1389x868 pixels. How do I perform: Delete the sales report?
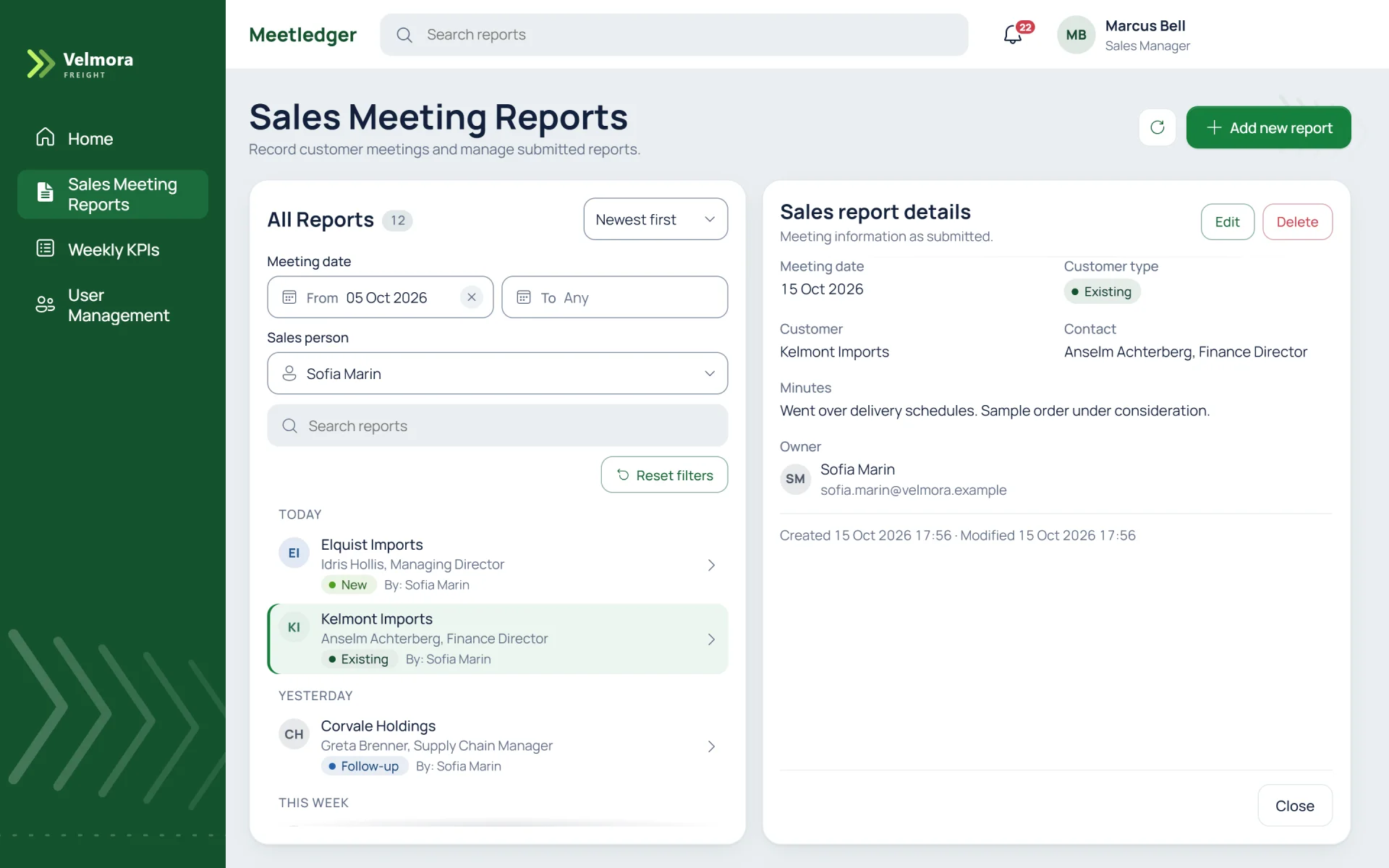tap(1297, 222)
